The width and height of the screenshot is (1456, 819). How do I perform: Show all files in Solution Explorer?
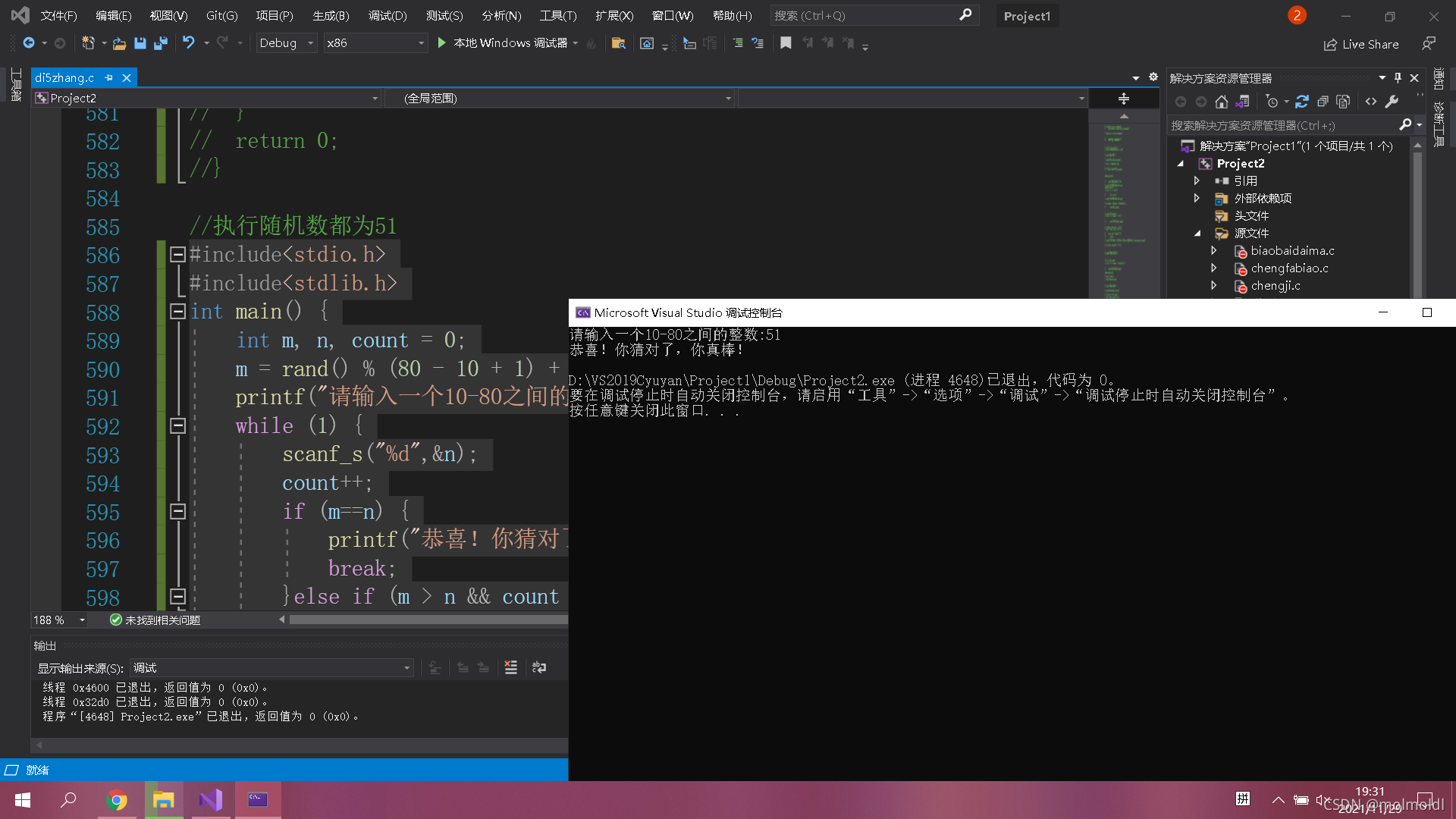1343,102
